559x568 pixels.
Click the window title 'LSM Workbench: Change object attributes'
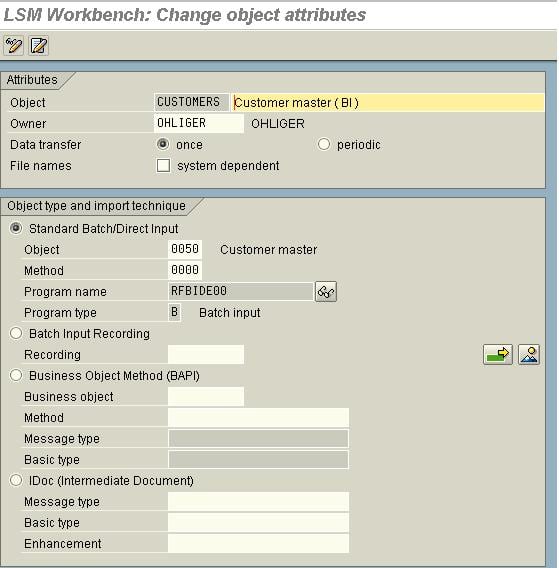point(185,15)
